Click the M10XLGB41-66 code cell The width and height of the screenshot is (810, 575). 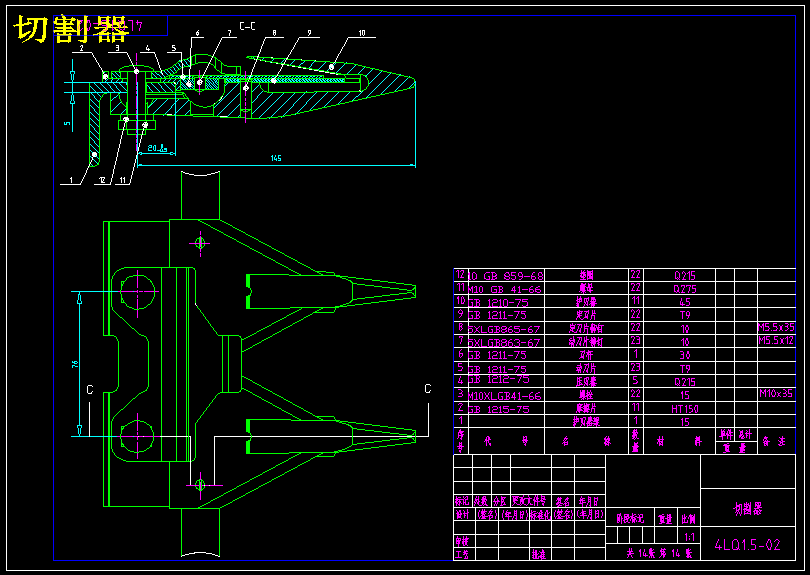[x=505, y=396]
